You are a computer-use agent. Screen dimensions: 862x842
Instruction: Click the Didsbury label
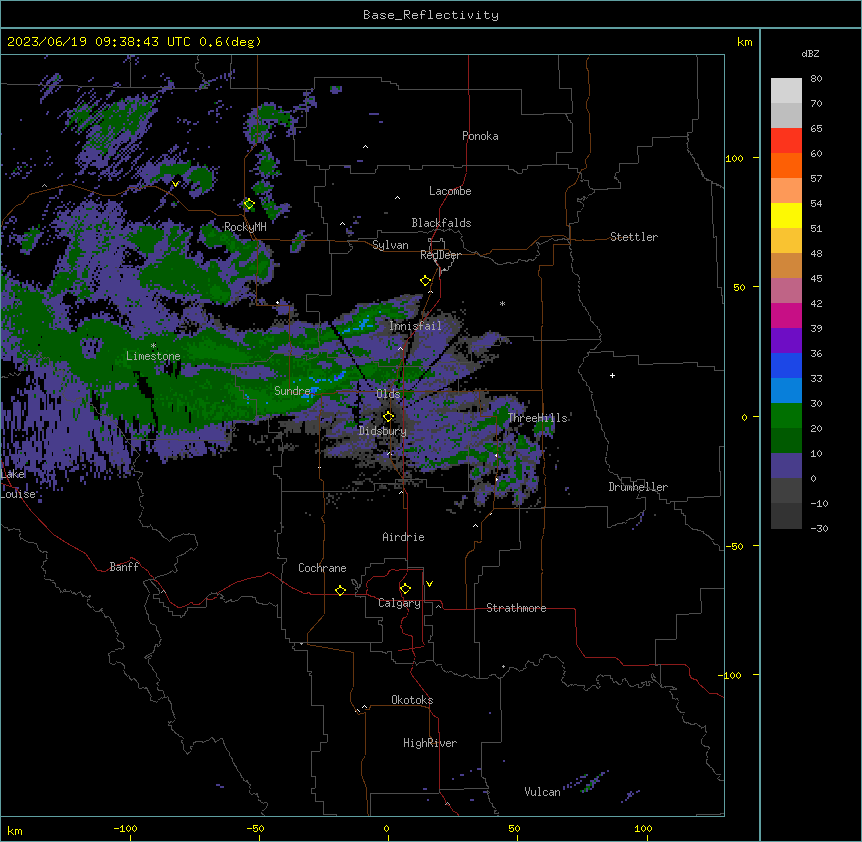(x=383, y=431)
